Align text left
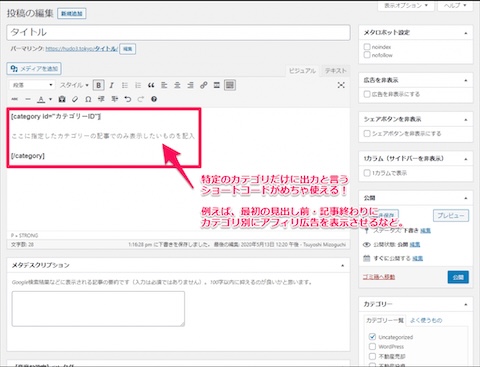The height and width of the screenshot is (367, 480). 164,85
